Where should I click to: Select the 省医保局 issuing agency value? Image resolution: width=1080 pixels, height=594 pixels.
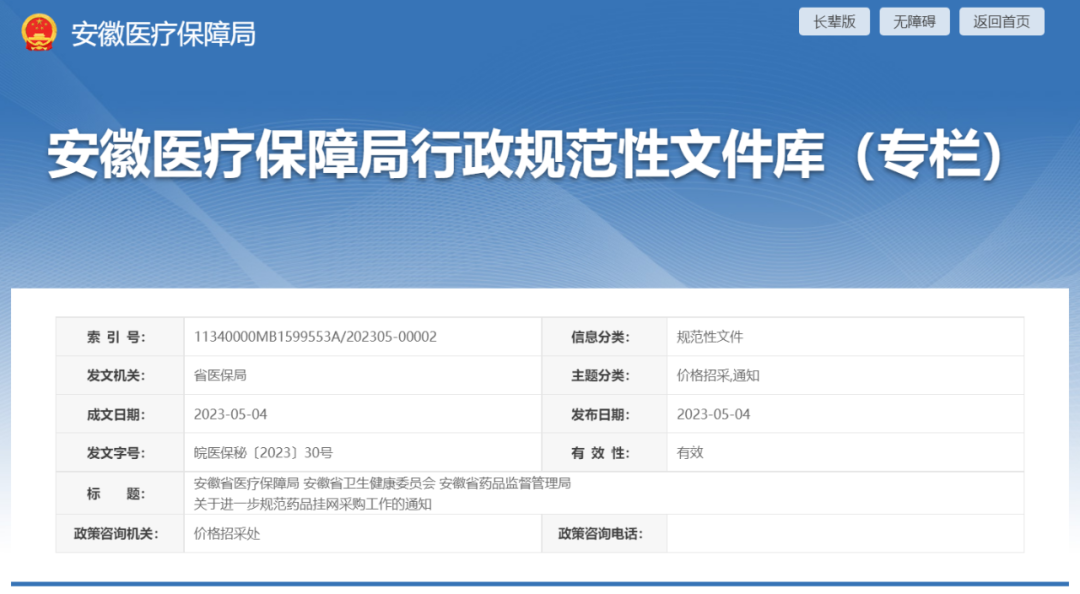(220, 376)
